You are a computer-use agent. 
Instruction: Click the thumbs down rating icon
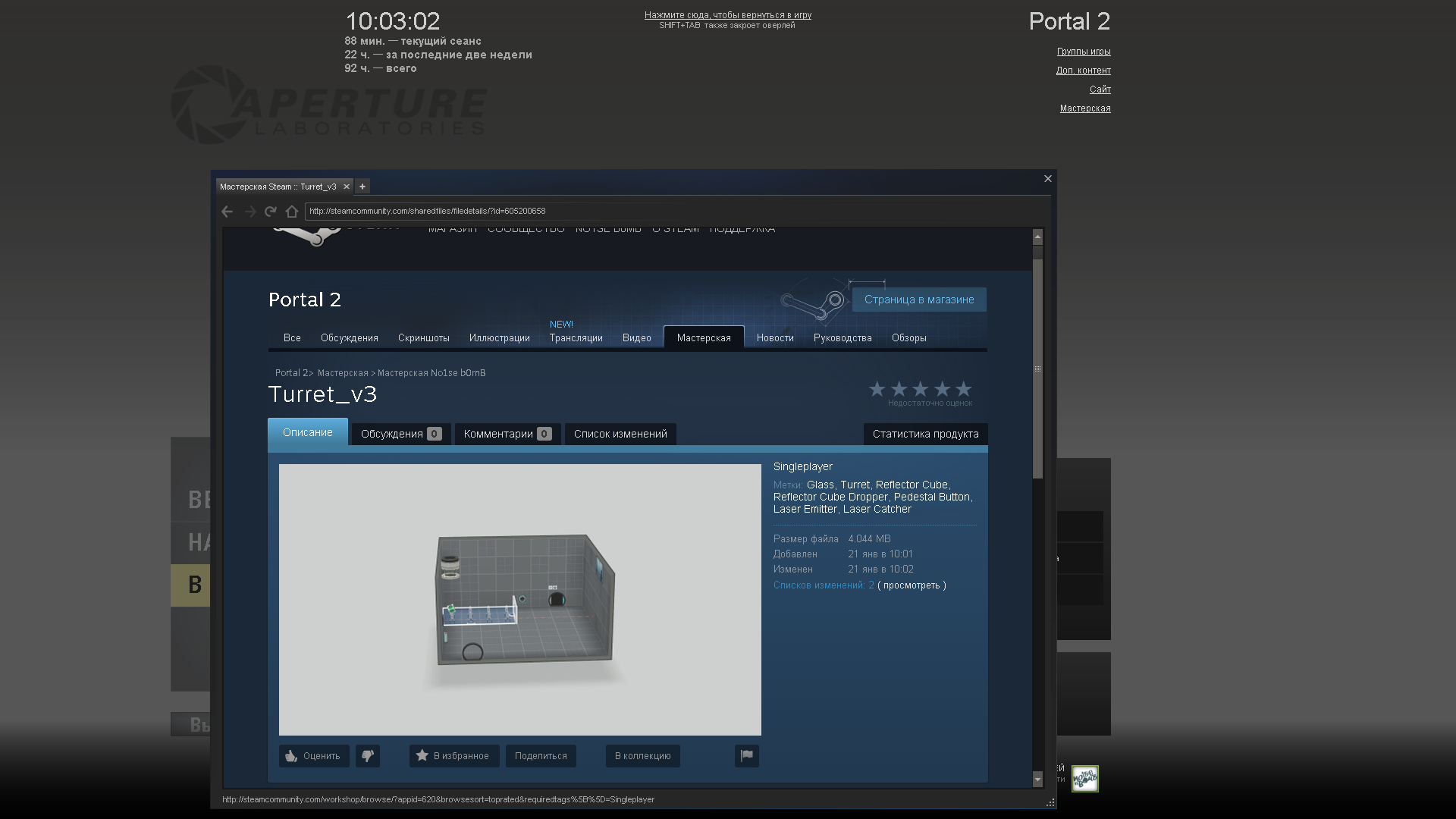point(368,756)
